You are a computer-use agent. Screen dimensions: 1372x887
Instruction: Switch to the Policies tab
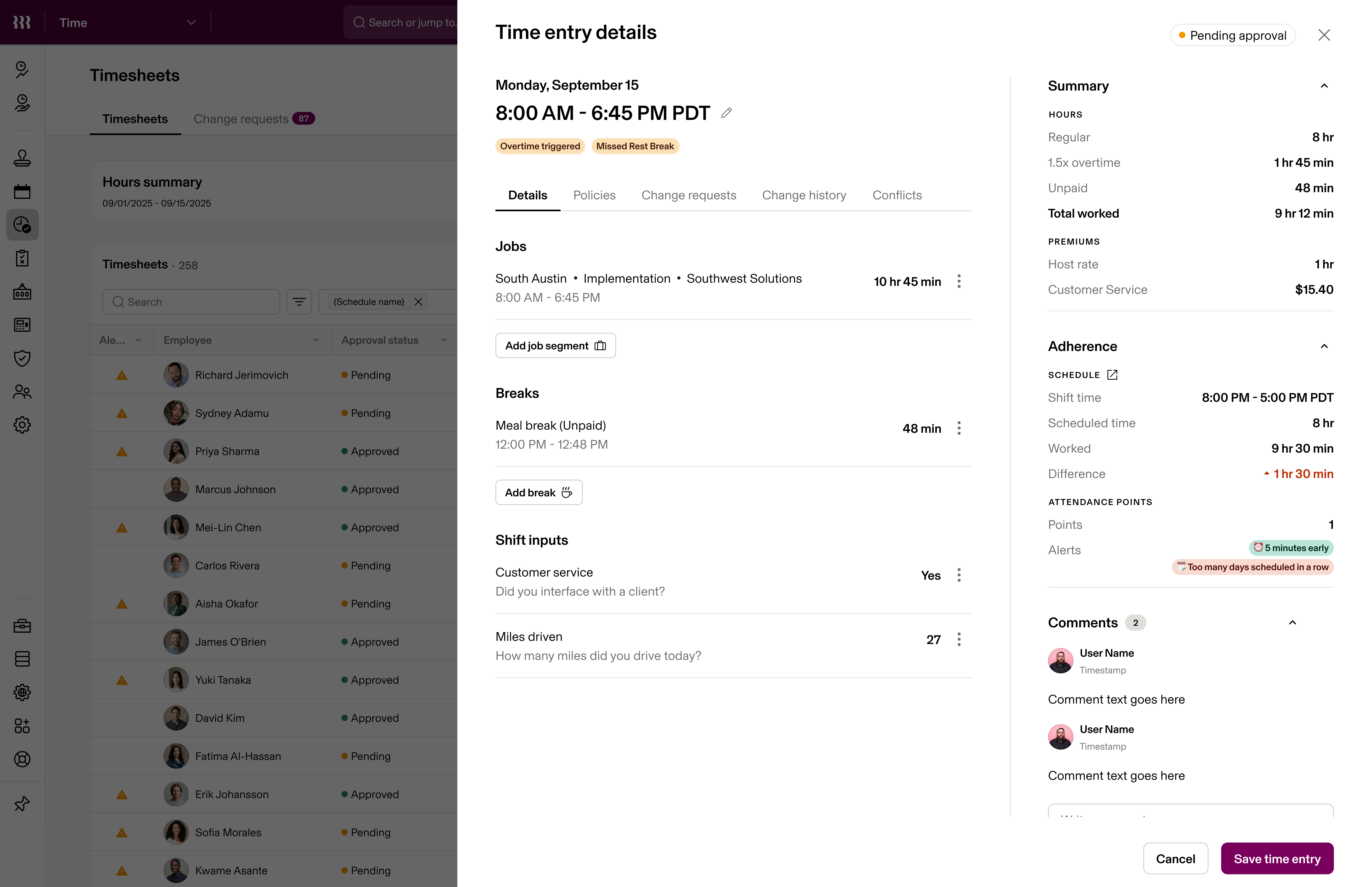594,195
